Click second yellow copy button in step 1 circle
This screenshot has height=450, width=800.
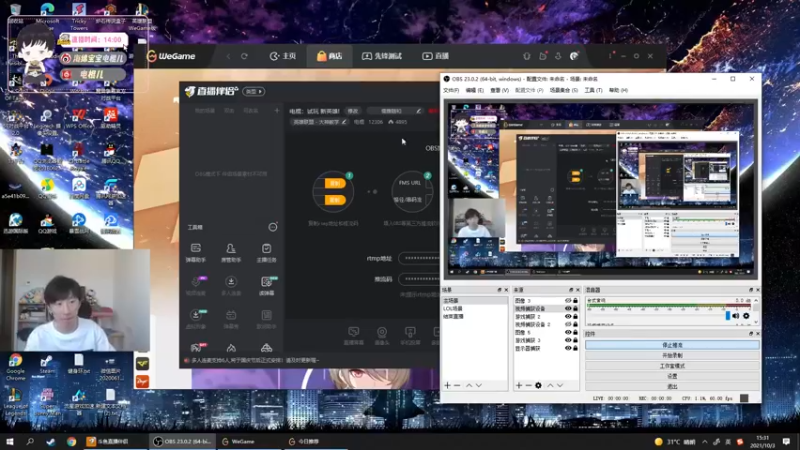coord(335,199)
